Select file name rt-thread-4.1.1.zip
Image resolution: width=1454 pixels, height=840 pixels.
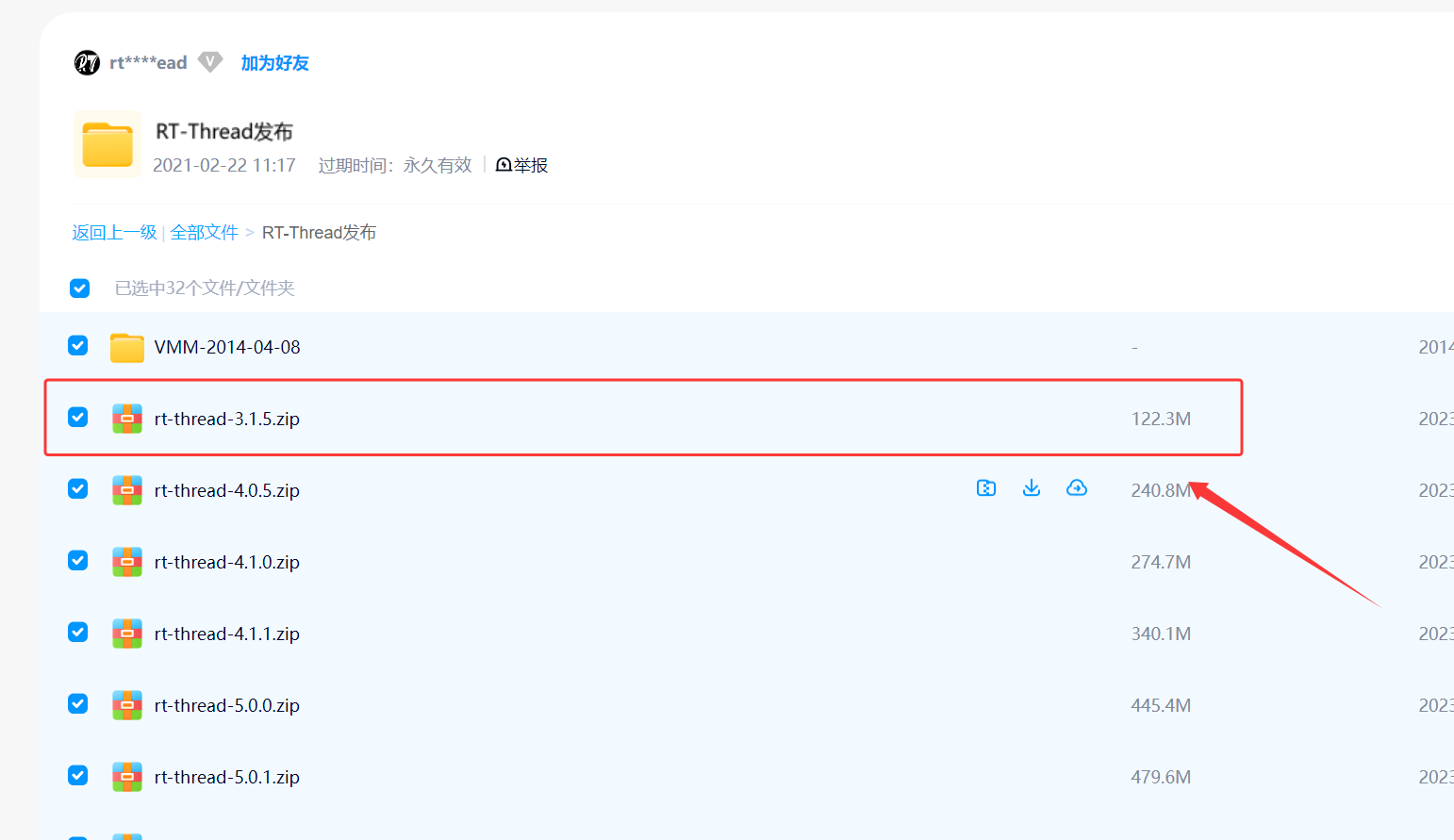coord(227,634)
